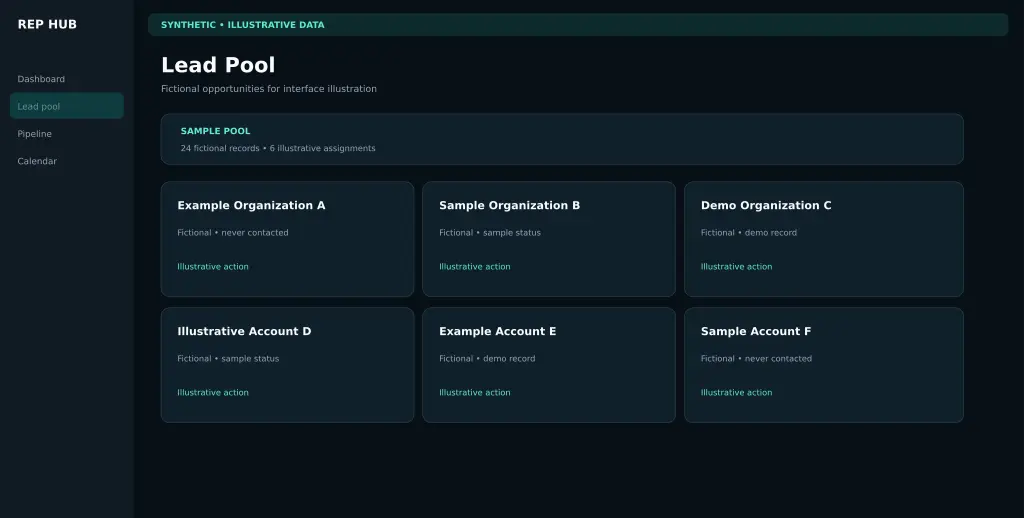Viewport: 1024px width, 518px height.
Task: Click the Fictional opportunities subtitle
Action: click(x=269, y=89)
